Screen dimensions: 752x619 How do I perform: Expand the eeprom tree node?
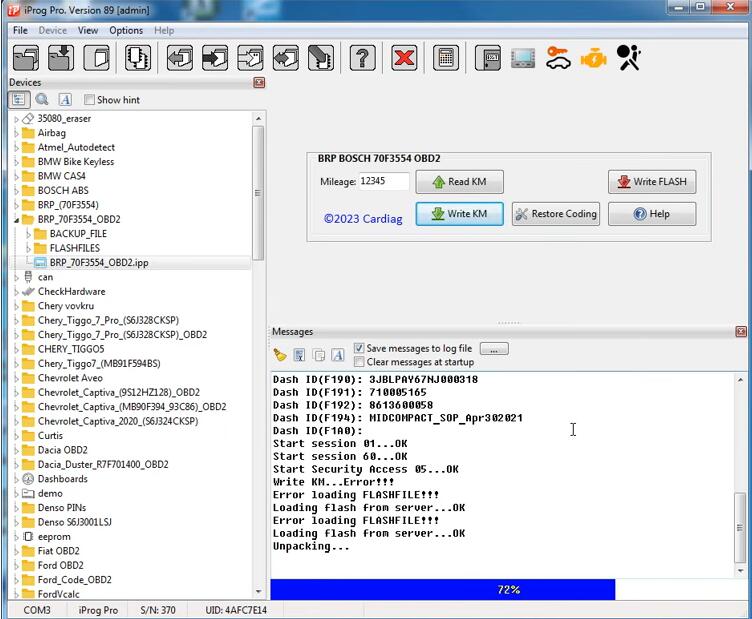(16, 537)
